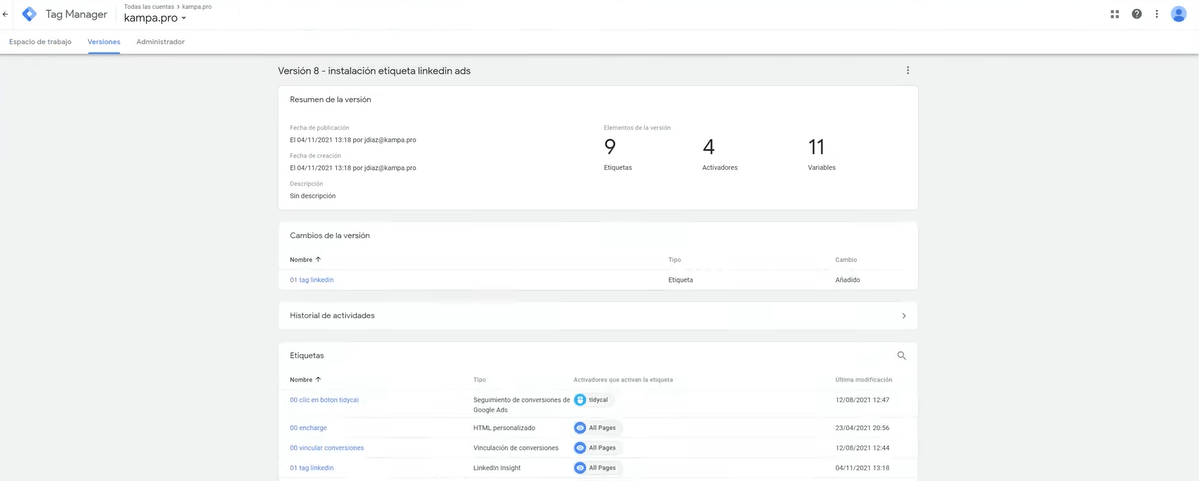Expand Historial de actividades section

[x=598, y=315]
